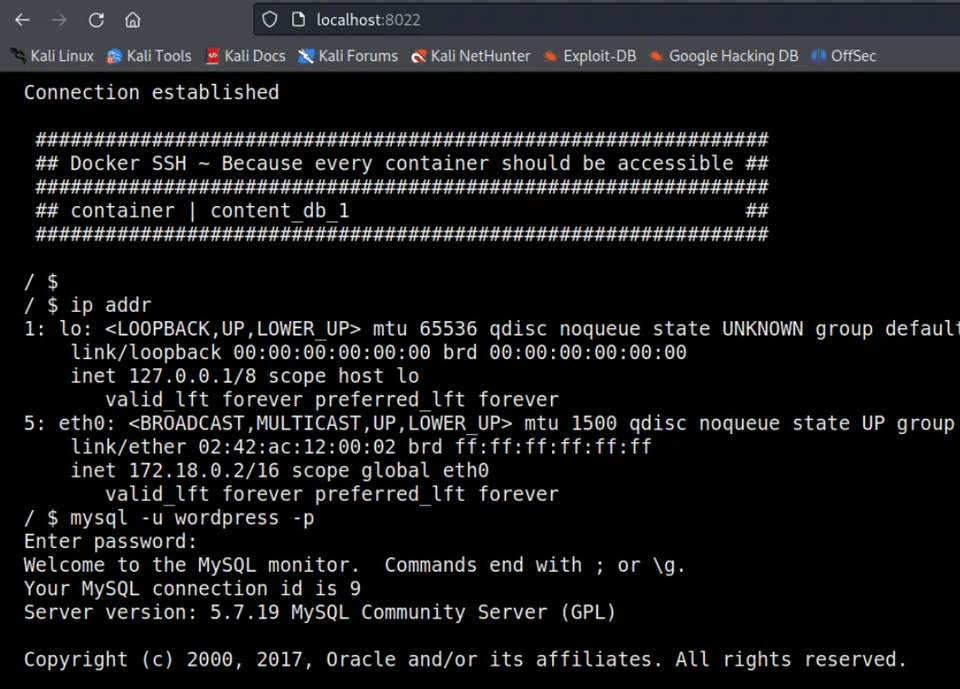Click the shield tracking protection icon
Screen dimensions: 960x689
click(270, 20)
